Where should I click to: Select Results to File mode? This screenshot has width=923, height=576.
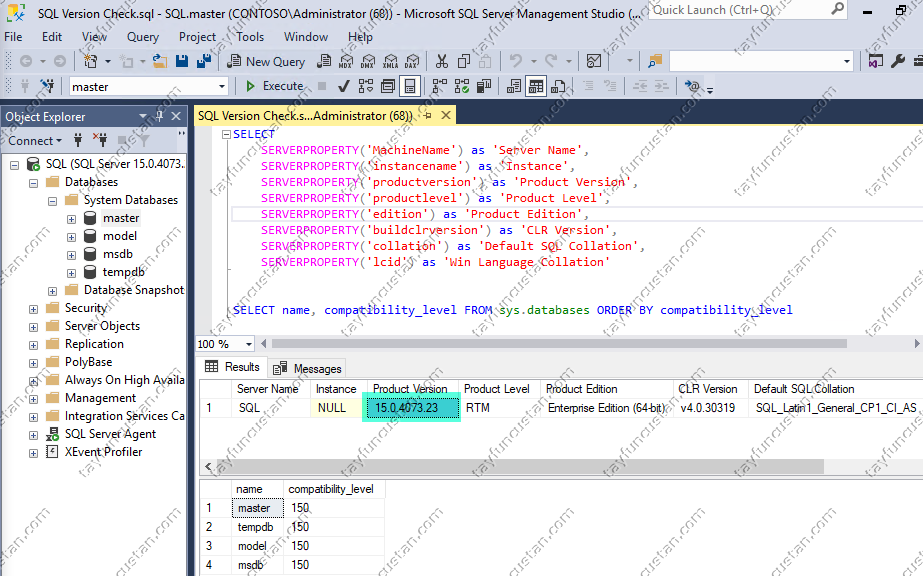558,86
